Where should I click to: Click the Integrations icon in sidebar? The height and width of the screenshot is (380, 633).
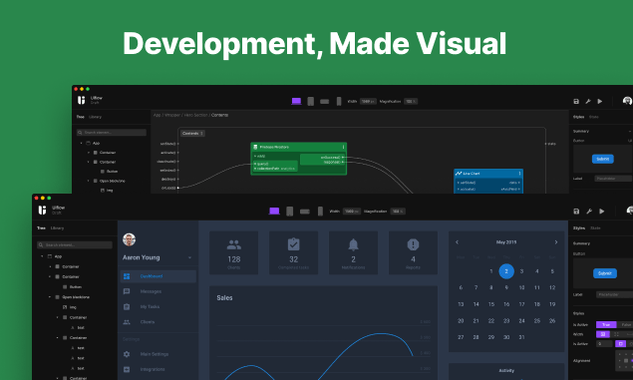126,370
